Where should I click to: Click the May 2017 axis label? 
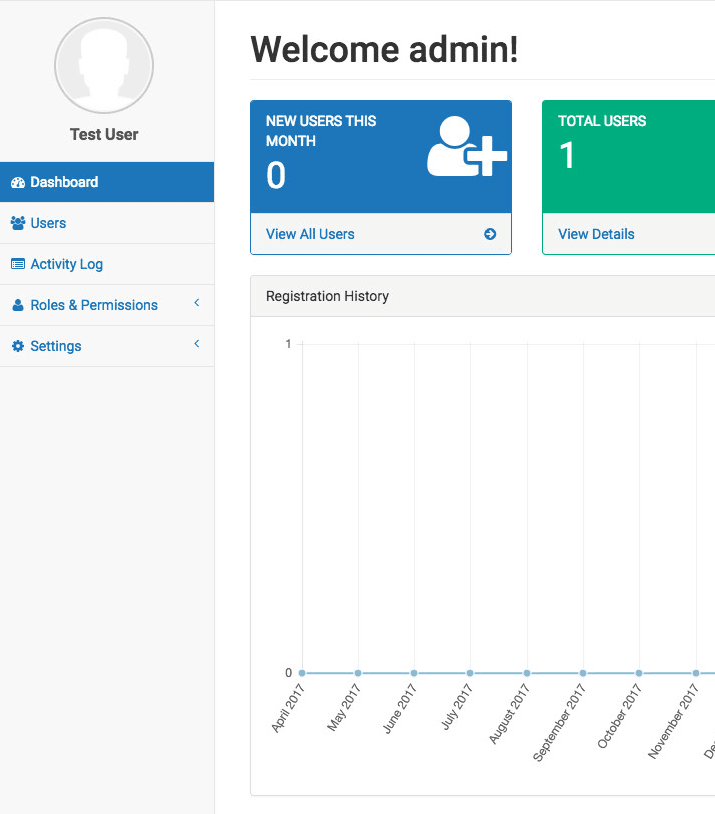[x=343, y=707]
